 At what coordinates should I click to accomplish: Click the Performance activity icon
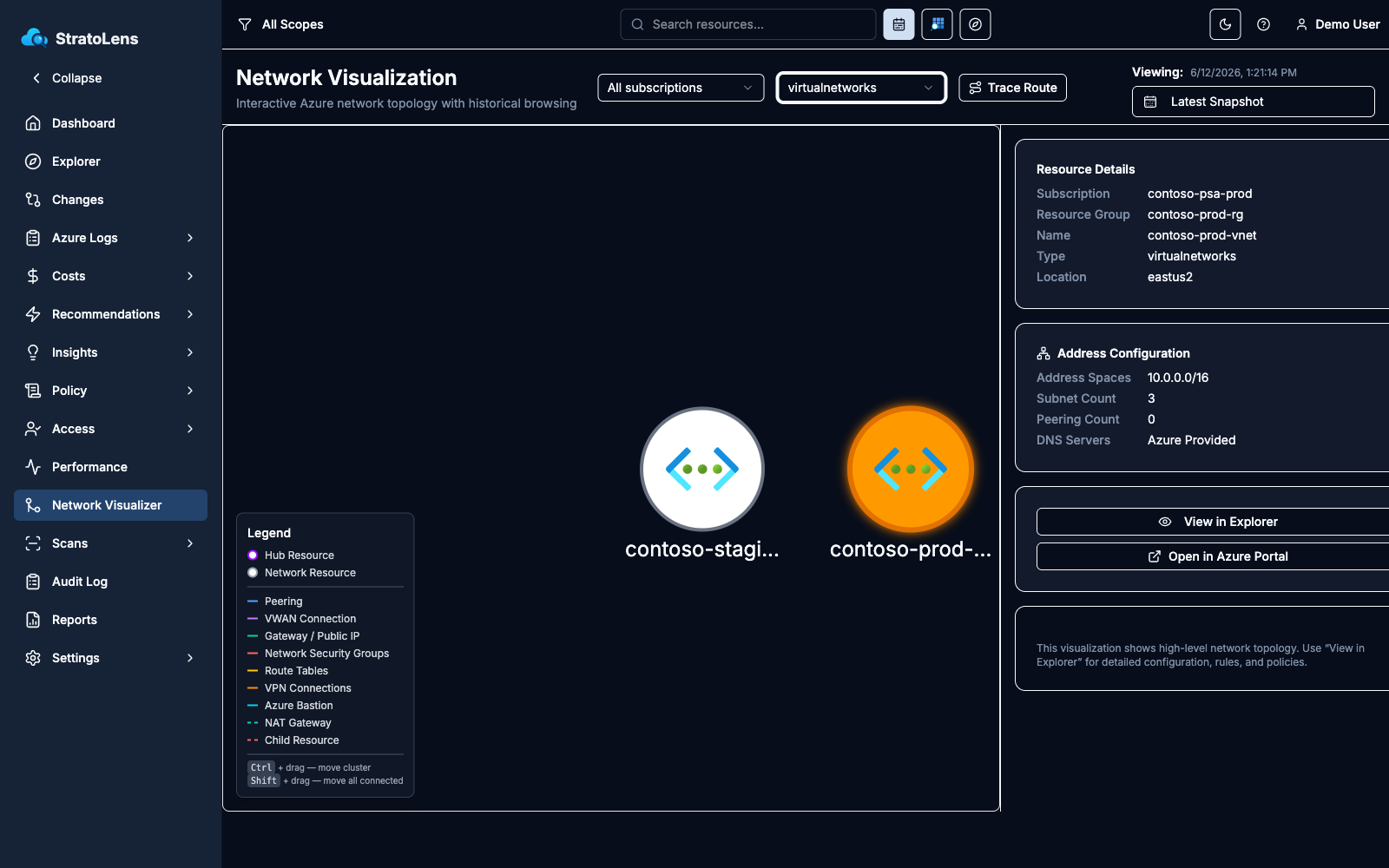[33, 467]
